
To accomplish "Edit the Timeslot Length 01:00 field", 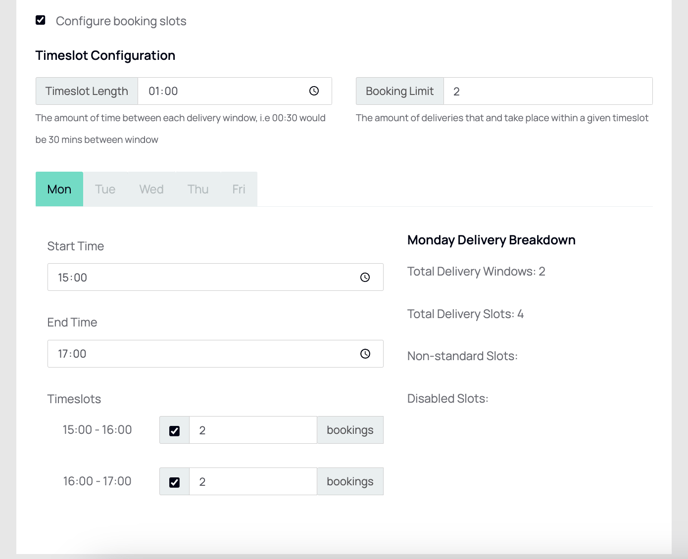I will point(235,91).
